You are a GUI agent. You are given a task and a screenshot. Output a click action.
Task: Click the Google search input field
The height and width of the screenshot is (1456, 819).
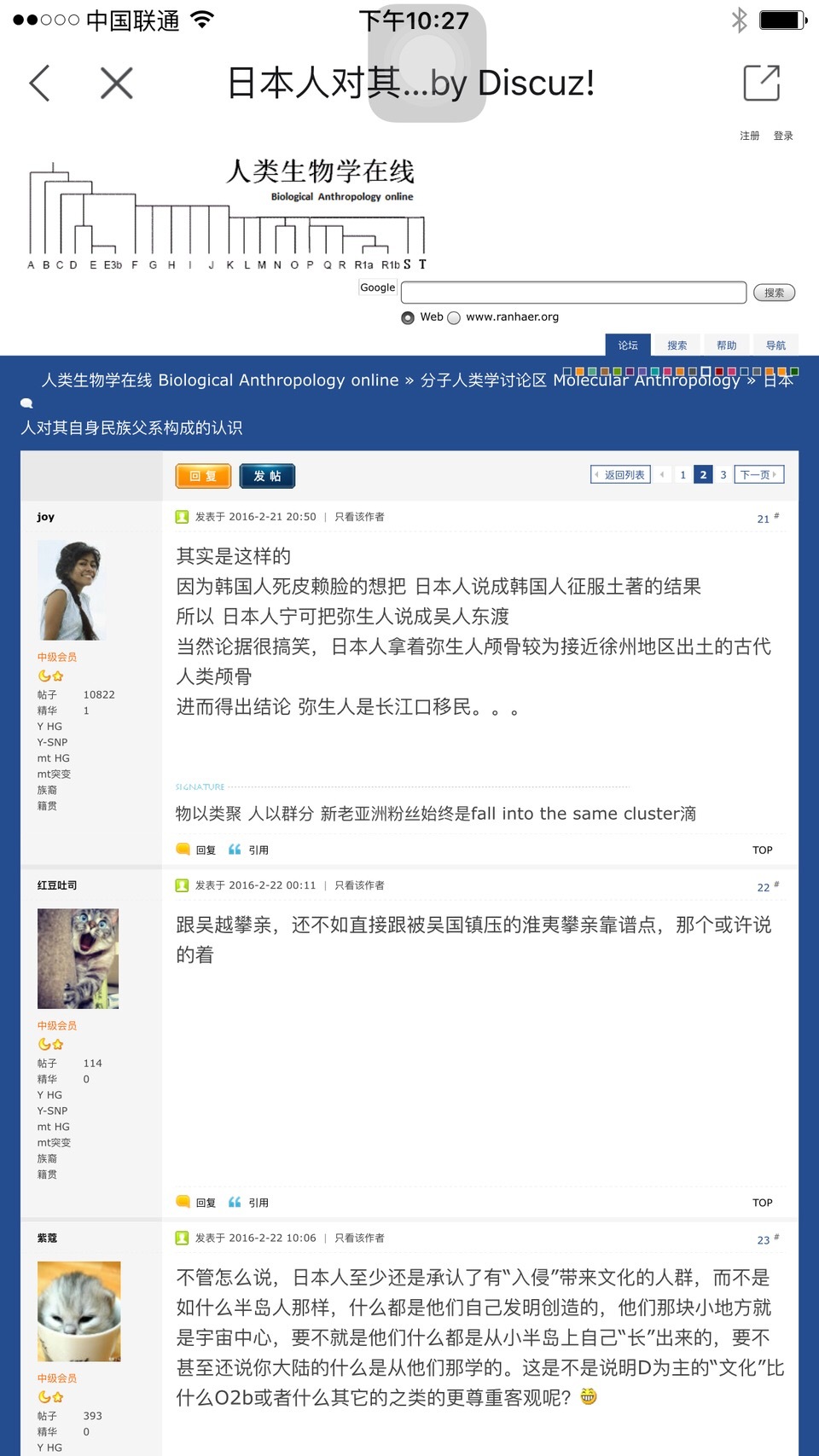tap(573, 293)
